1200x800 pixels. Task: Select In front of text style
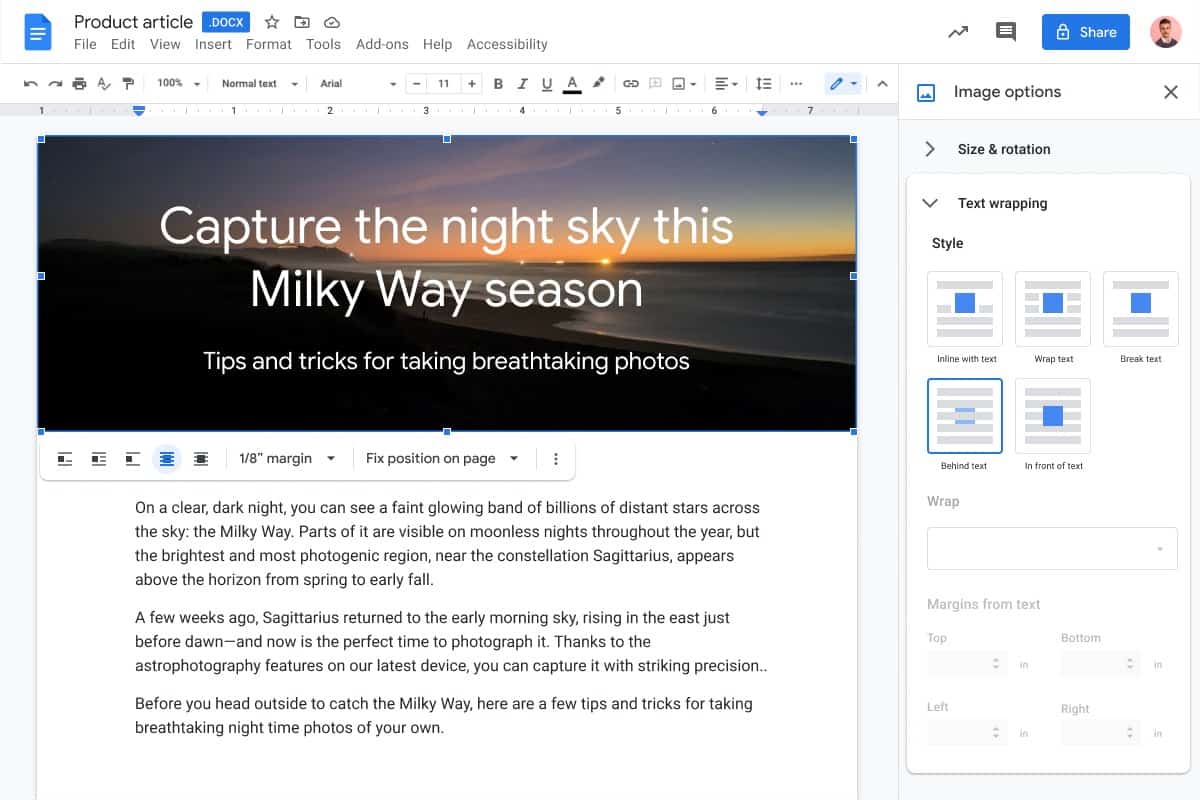point(1052,415)
